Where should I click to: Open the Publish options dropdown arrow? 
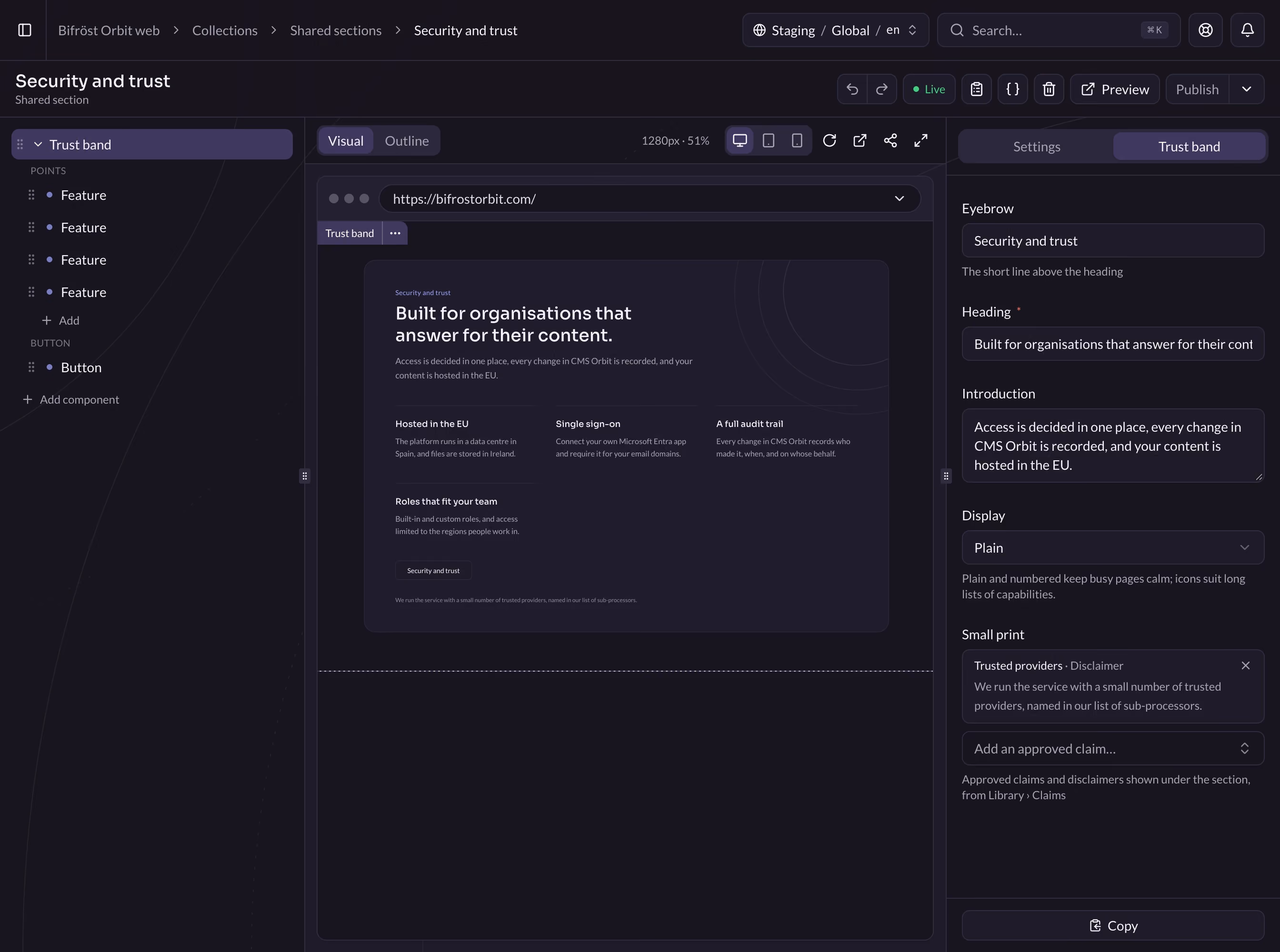[x=1247, y=89]
